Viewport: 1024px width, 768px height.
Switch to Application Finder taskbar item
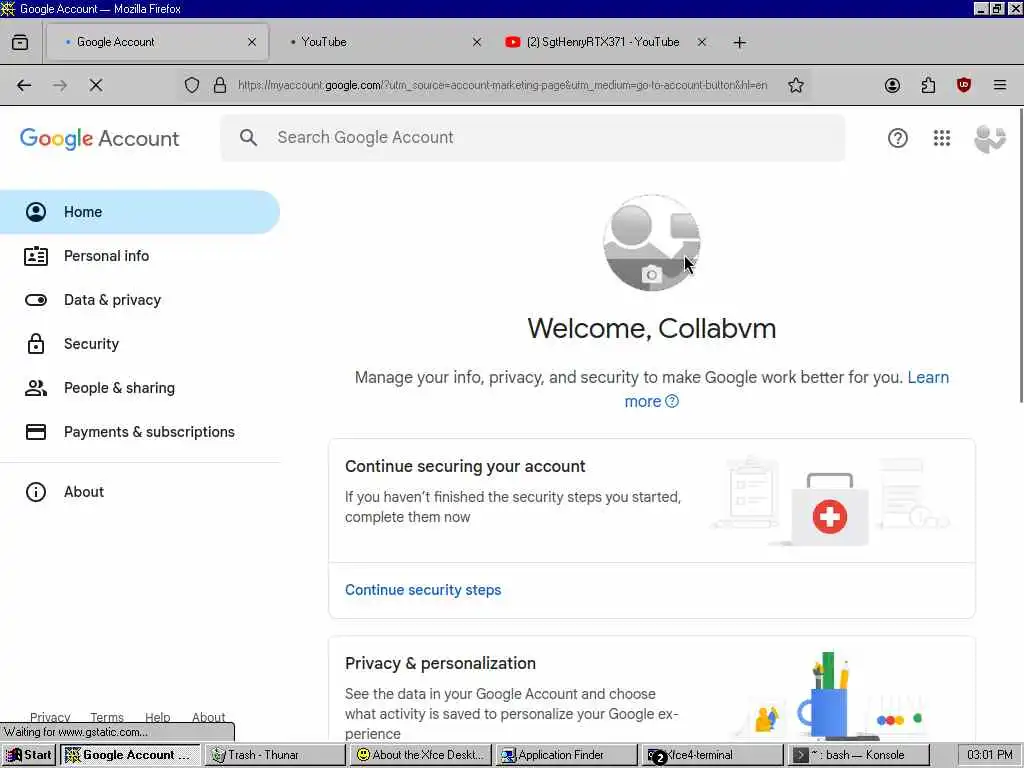point(567,755)
